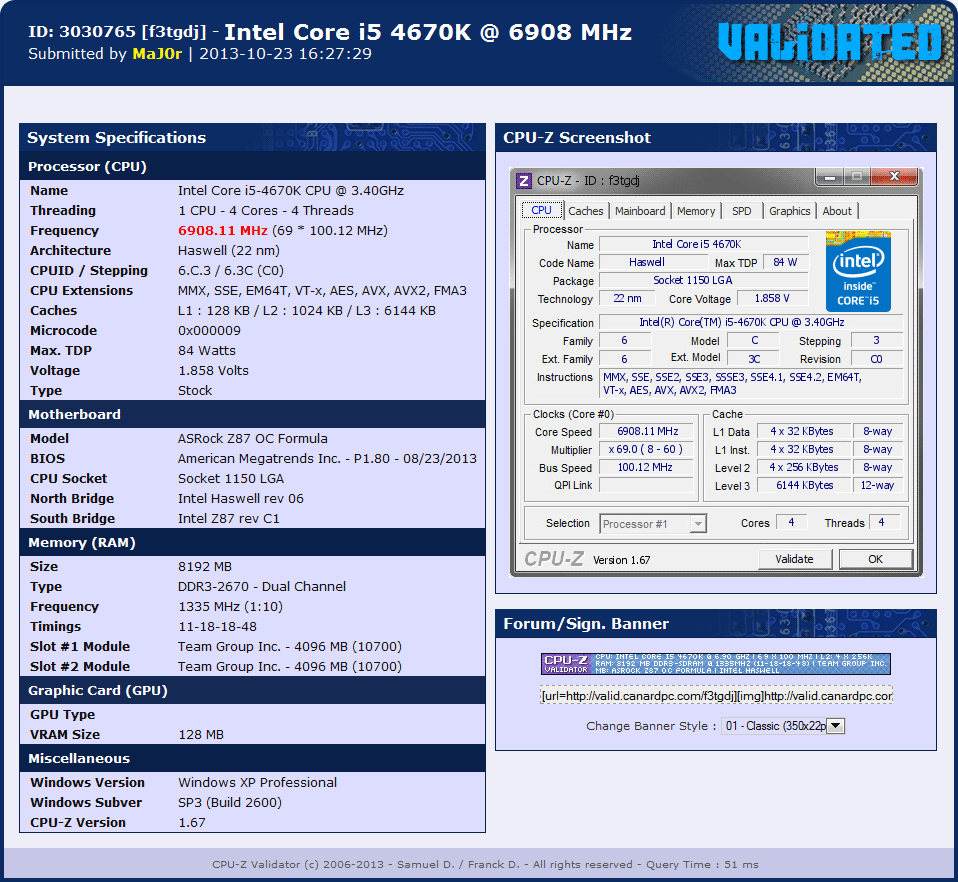
Task: Open submitter MaJ0r profile link
Action: (157, 54)
